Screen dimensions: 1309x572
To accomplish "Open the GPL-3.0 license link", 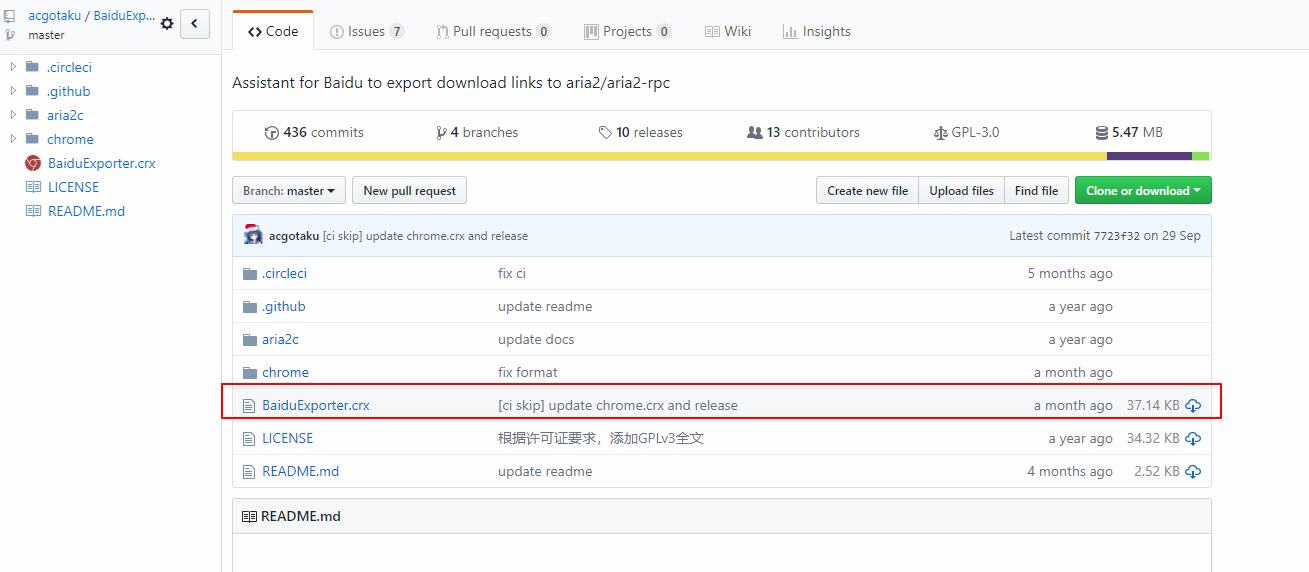I will pos(966,132).
